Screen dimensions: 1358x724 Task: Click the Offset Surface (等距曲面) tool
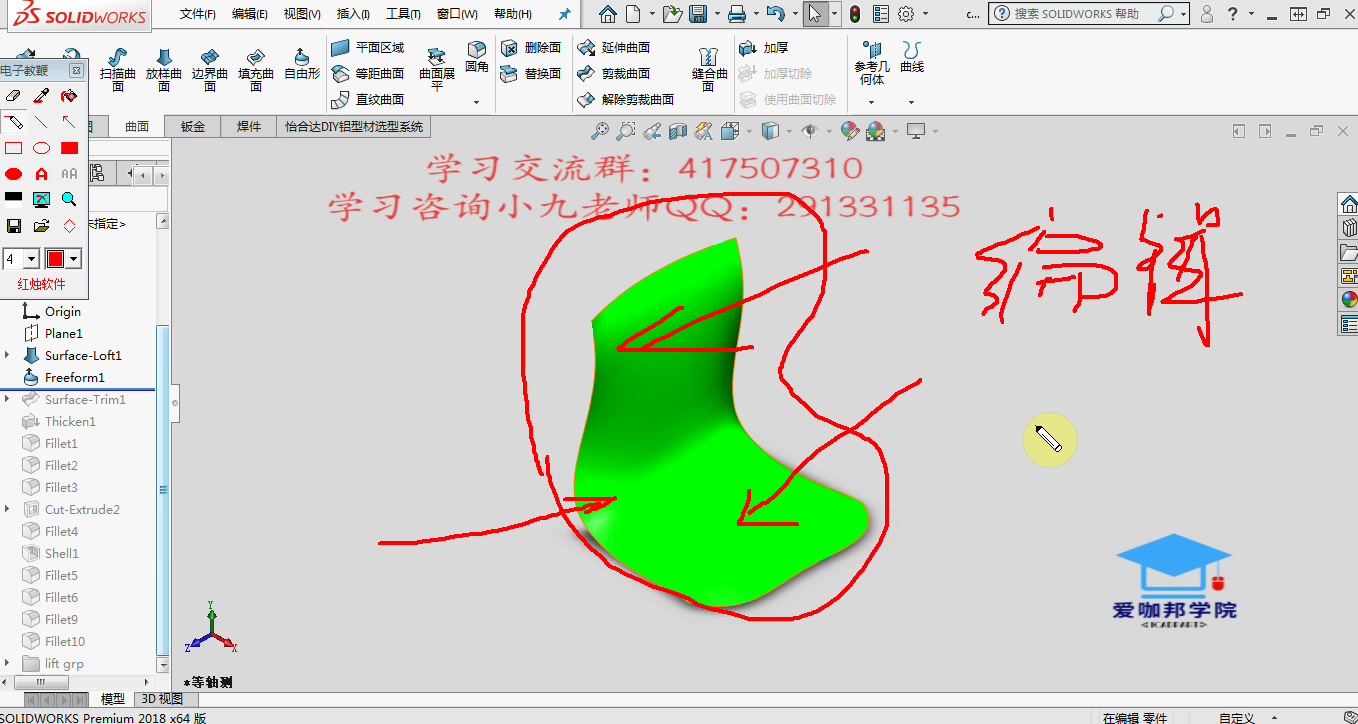[x=368, y=74]
